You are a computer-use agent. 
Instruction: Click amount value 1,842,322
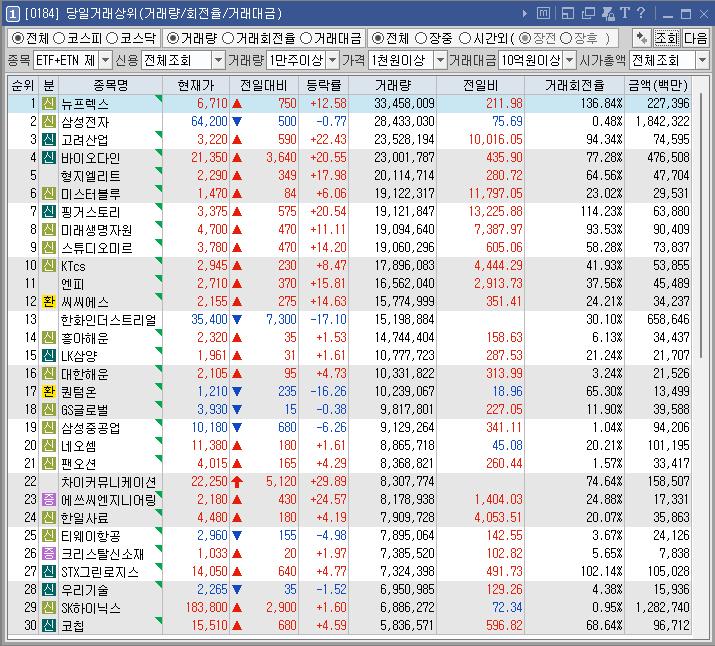[662, 121]
